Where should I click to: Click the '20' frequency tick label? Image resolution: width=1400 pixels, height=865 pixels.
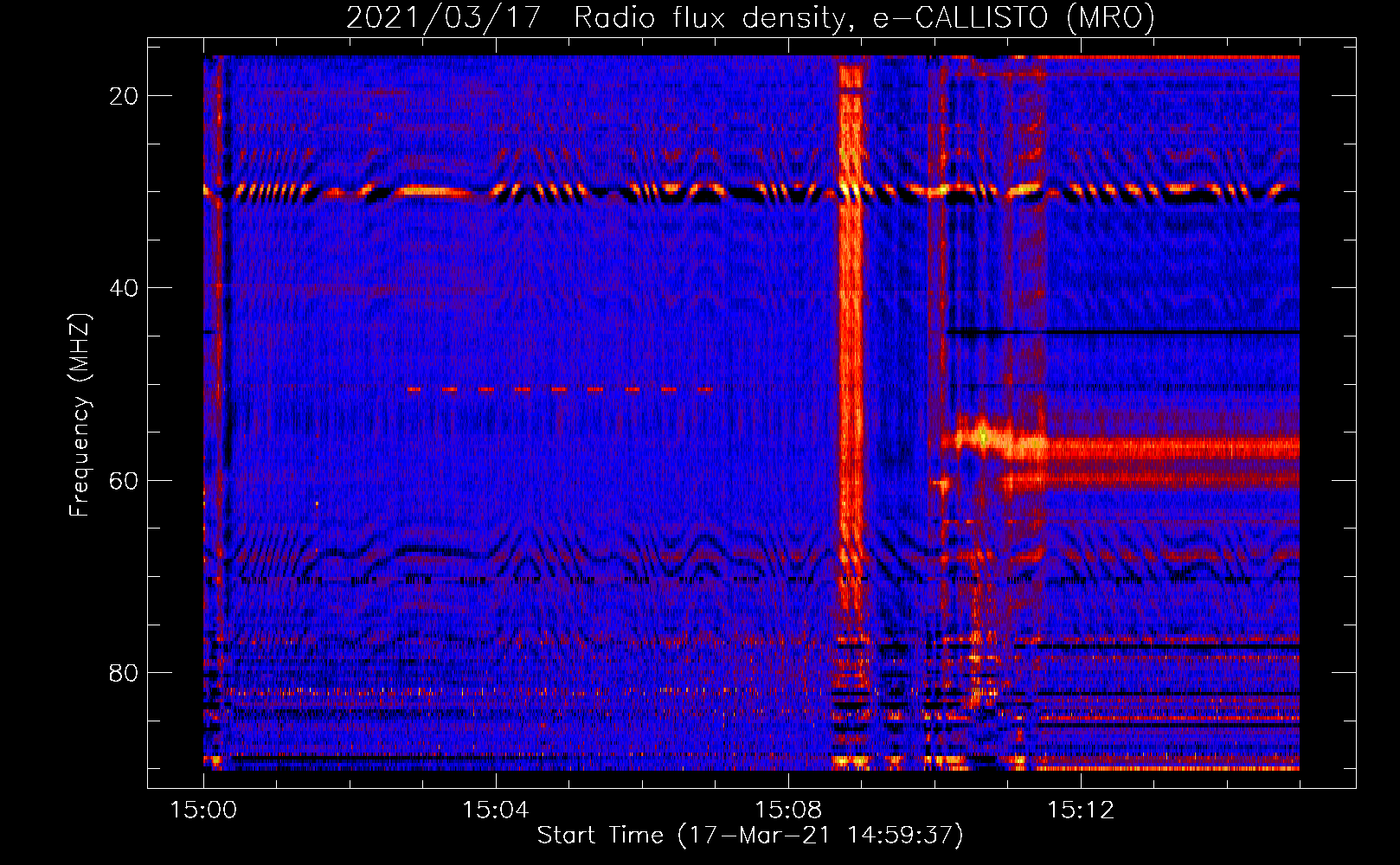coord(125,96)
